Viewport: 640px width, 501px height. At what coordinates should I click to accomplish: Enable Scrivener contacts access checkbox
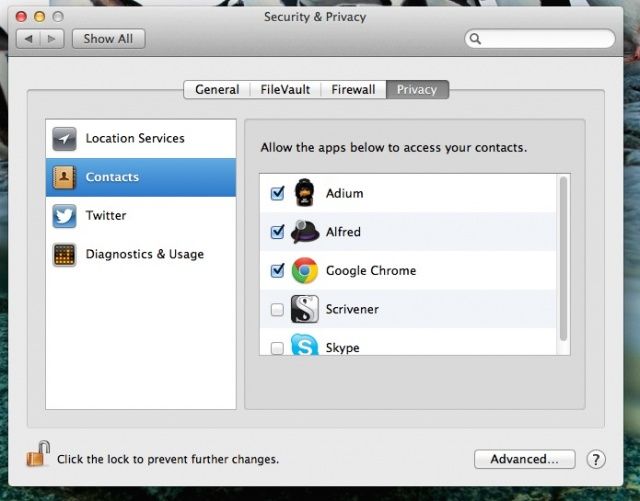277,310
